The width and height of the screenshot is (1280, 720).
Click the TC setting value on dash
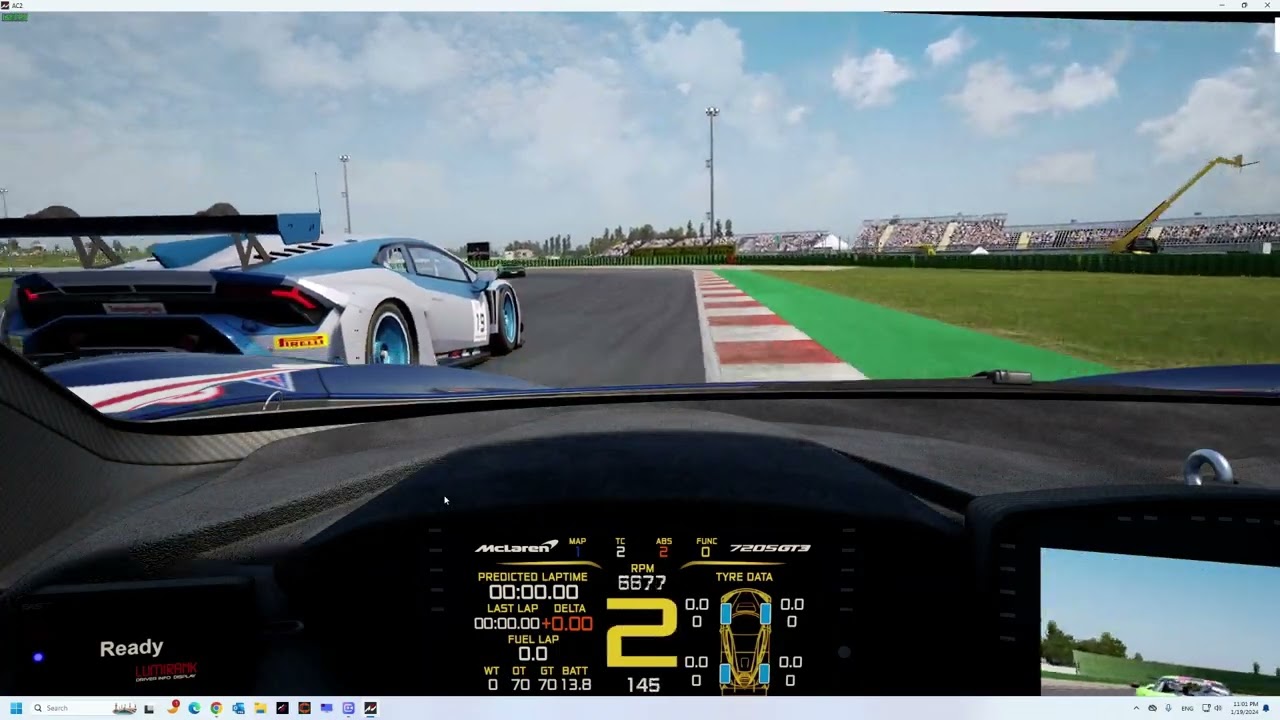620,552
